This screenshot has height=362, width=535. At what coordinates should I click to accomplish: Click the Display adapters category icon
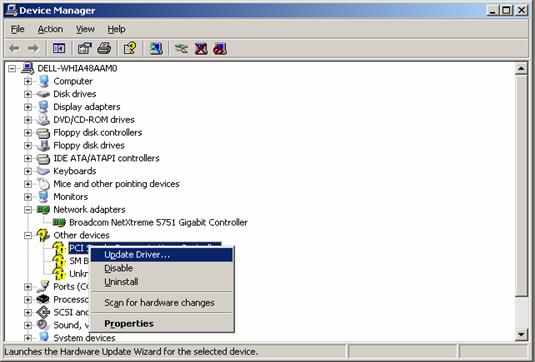[x=43, y=107]
